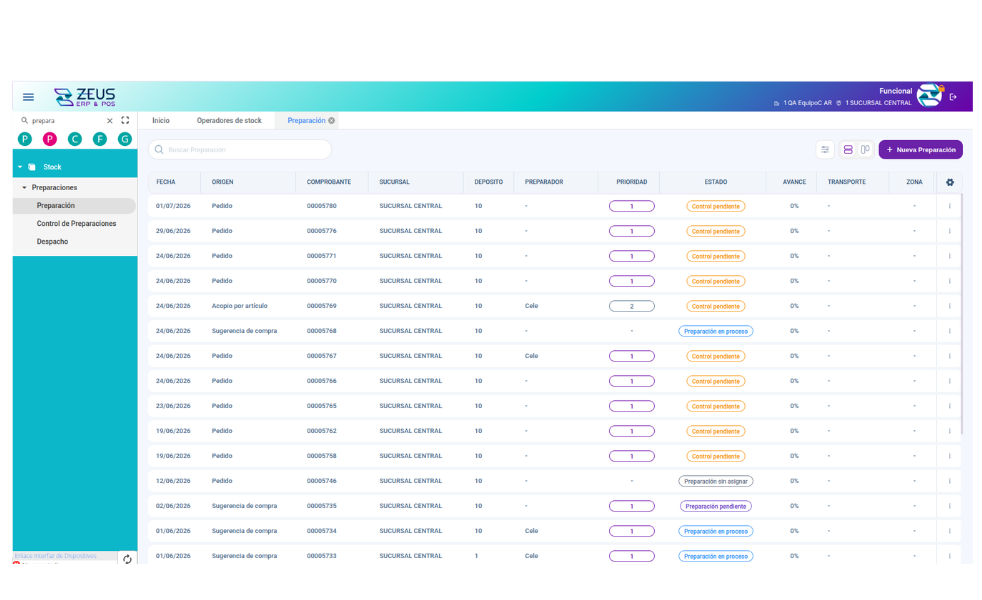The height and width of the screenshot is (600, 982).
Task: Switch to Operadores de stock tab
Action: [x=229, y=120]
